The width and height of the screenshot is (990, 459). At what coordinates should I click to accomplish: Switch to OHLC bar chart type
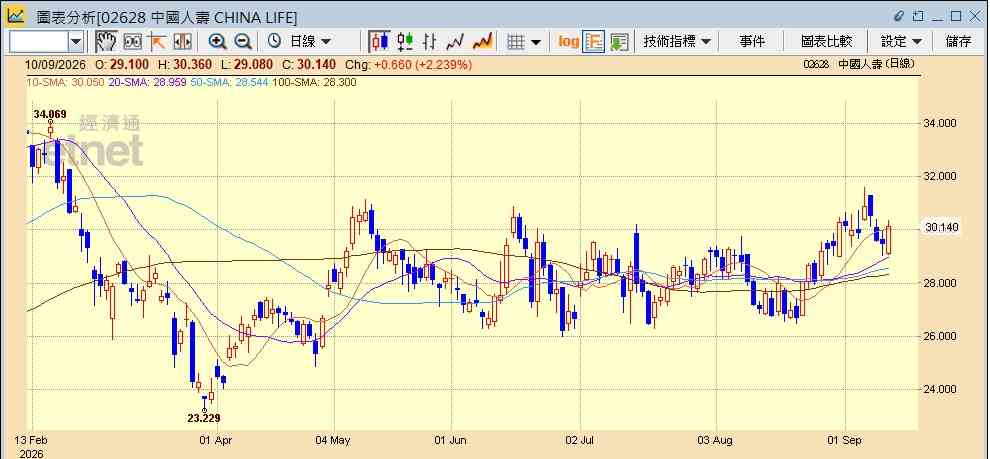[x=430, y=42]
